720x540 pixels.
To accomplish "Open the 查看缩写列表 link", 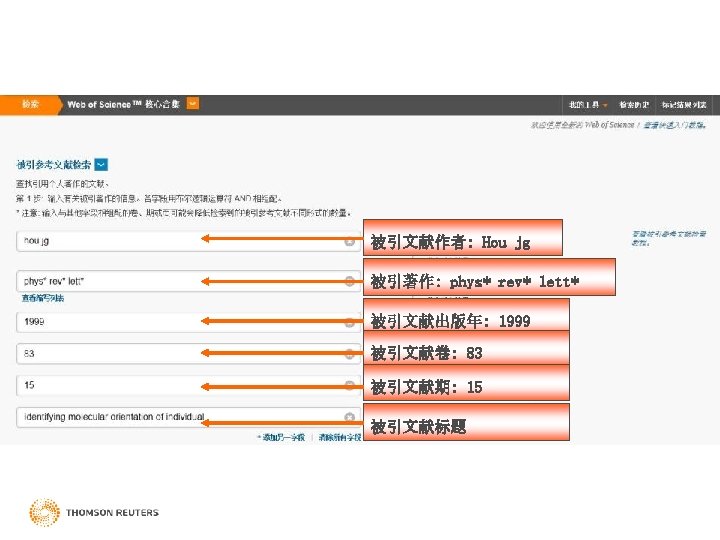I will (x=43, y=298).
